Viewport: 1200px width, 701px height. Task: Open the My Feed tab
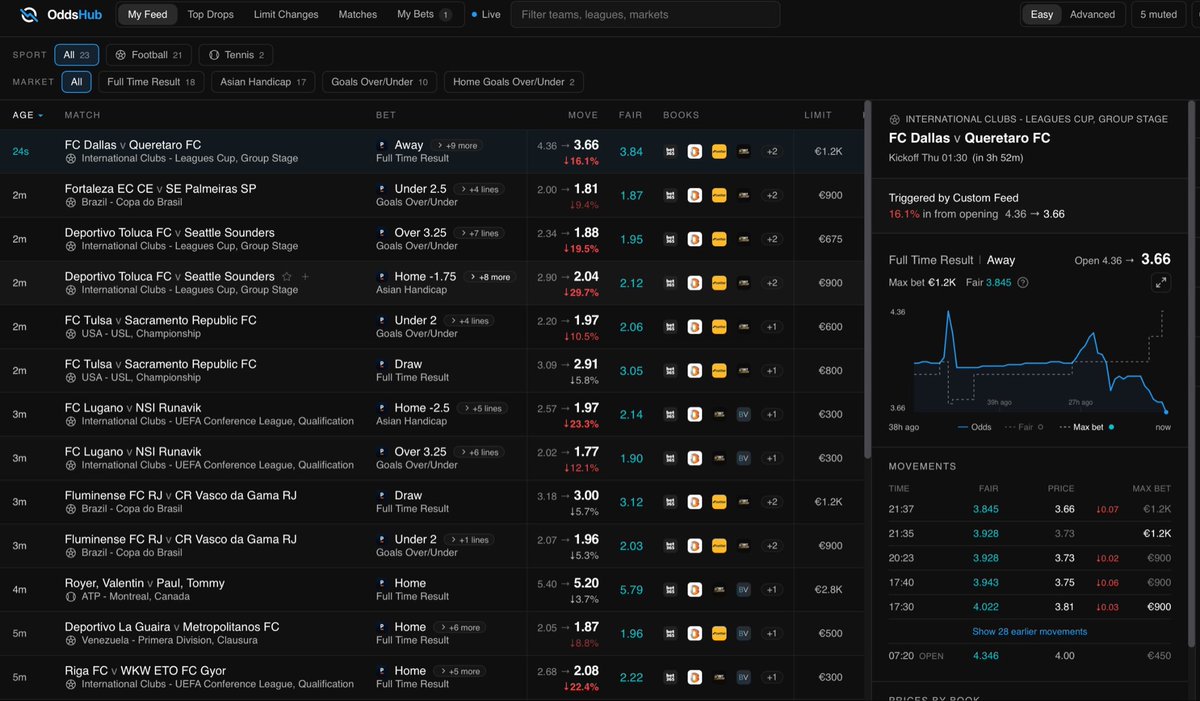pos(148,15)
